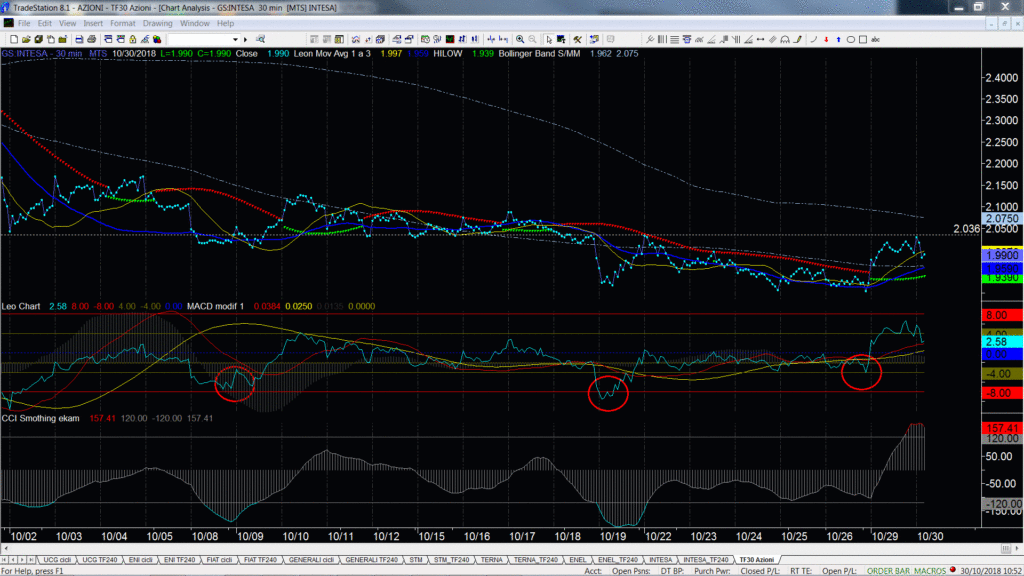Viewport: 1024px width, 576px height.
Task: Select the pointer arrow tool
Action: tap(549, 39)
